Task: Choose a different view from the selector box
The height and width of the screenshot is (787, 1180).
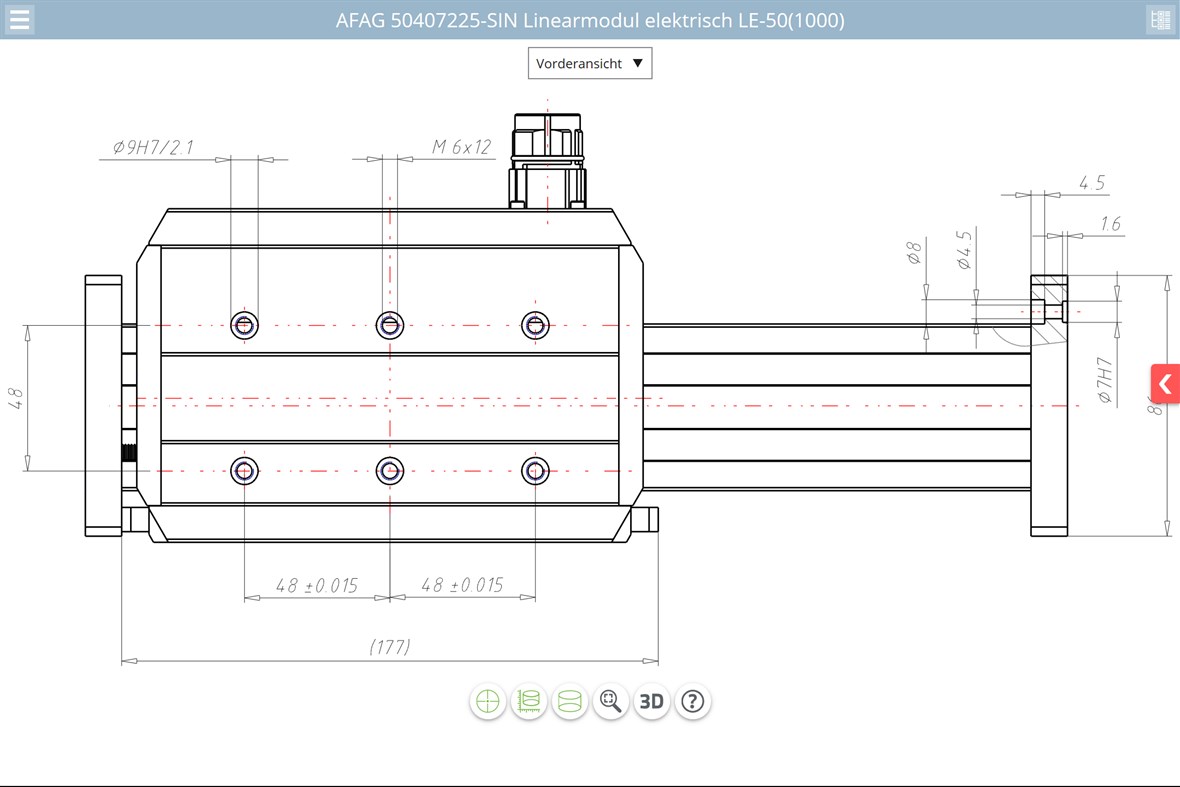Action: [x=590, y=63]
